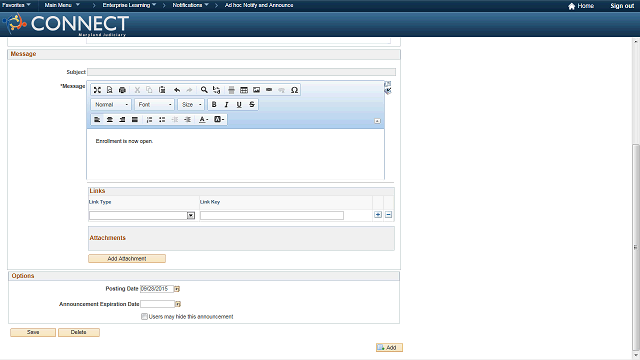Viewport: 640px width, 360px height.
Task: Undo the last edit
Action: coord(177,90)
